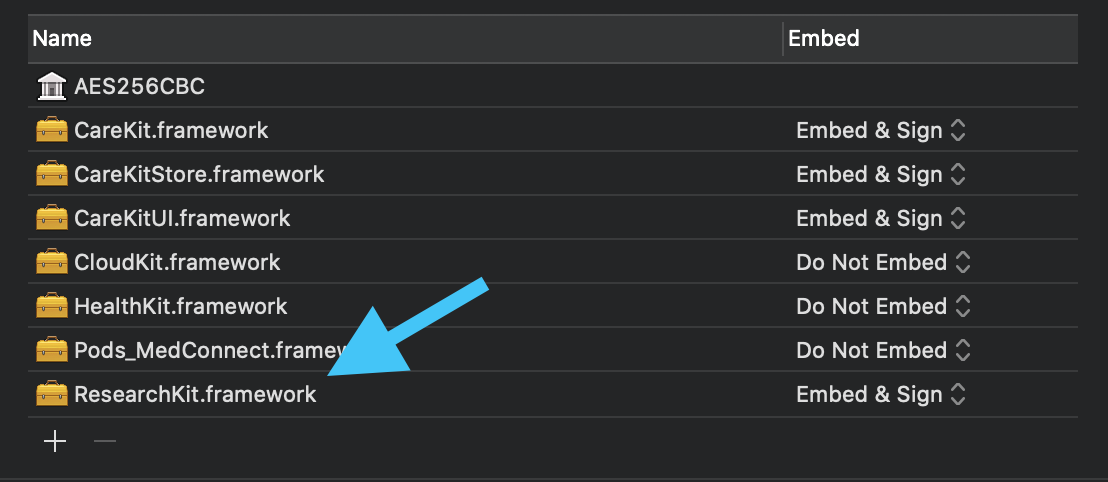Click the CareKitUI.framework toolbox icon
The image size is (1108, 482).
click(52, 218)
